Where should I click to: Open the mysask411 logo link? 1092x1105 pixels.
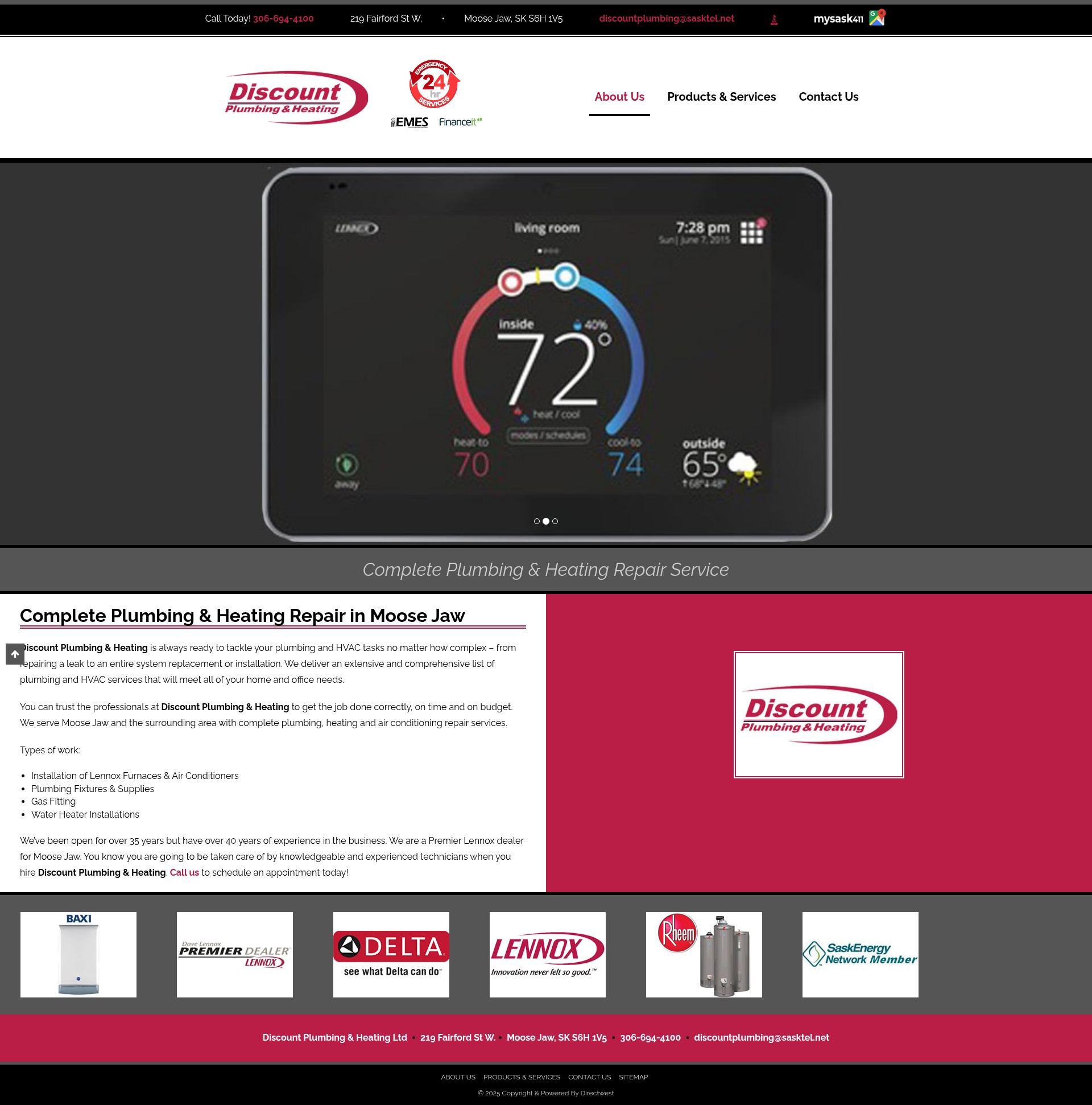[838, 19]
